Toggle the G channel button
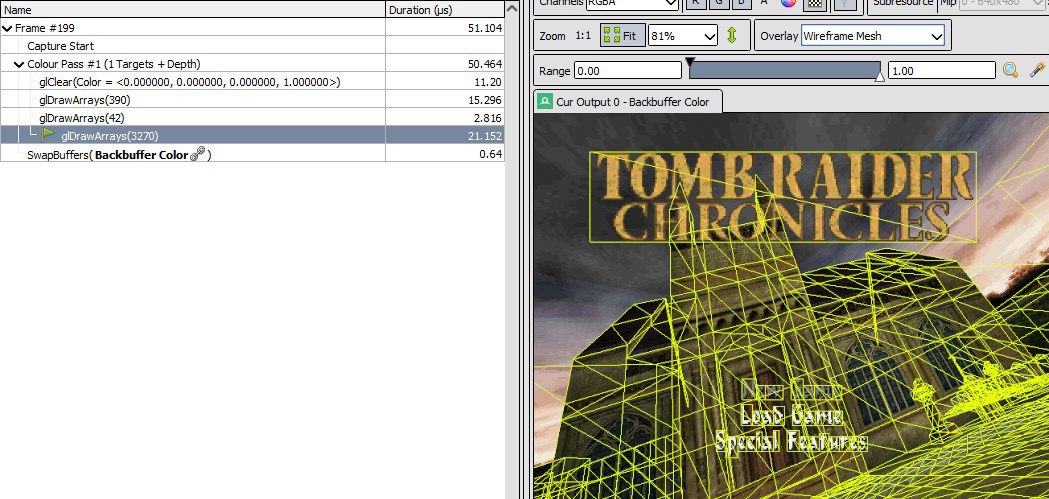 (x=719, y=3)
